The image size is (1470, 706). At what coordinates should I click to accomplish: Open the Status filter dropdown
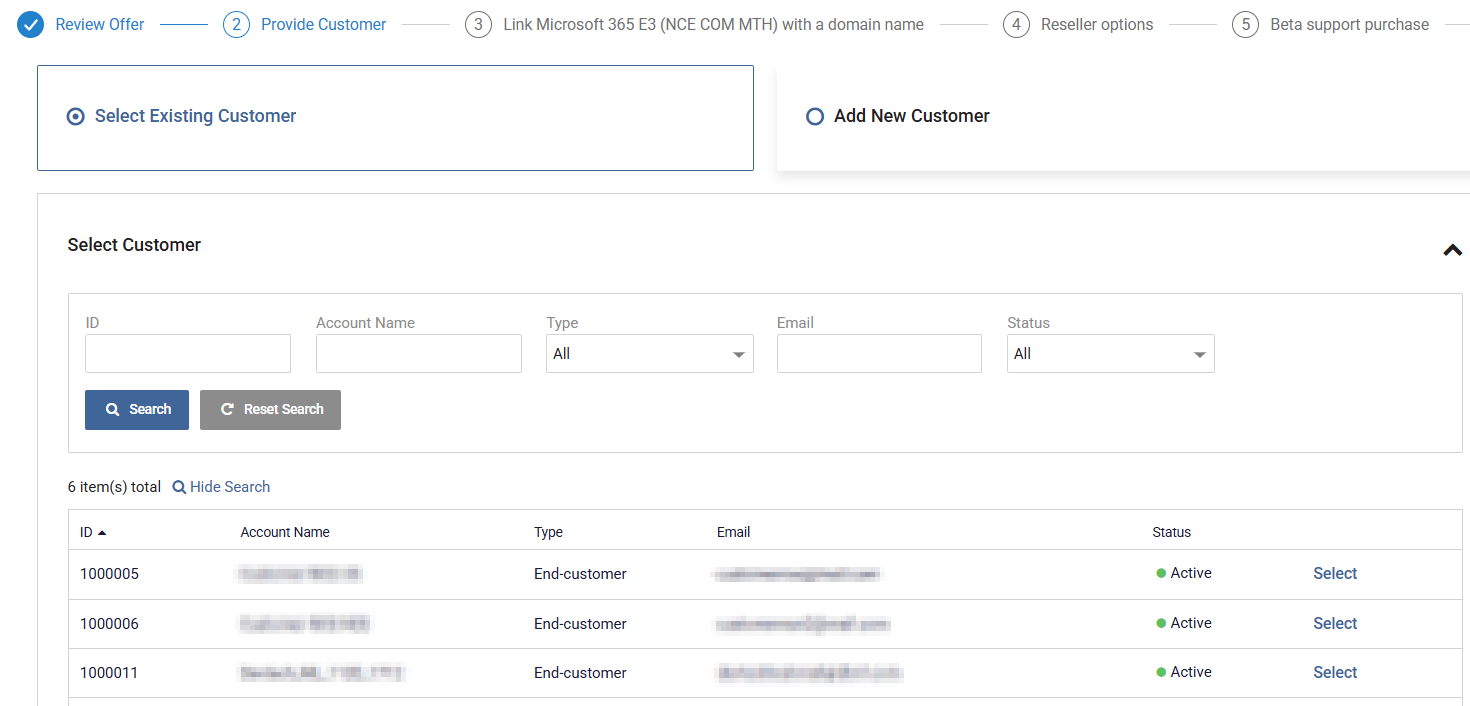point(1110,354)
